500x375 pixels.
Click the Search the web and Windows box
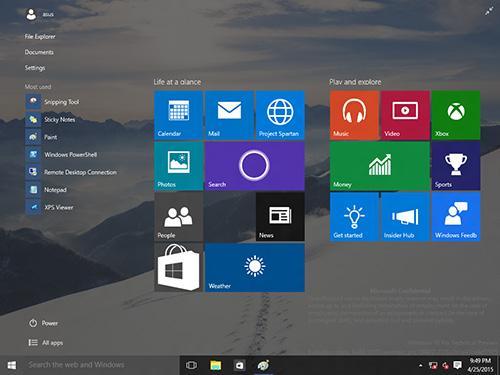pyautogui.click(x=102, y=365)
